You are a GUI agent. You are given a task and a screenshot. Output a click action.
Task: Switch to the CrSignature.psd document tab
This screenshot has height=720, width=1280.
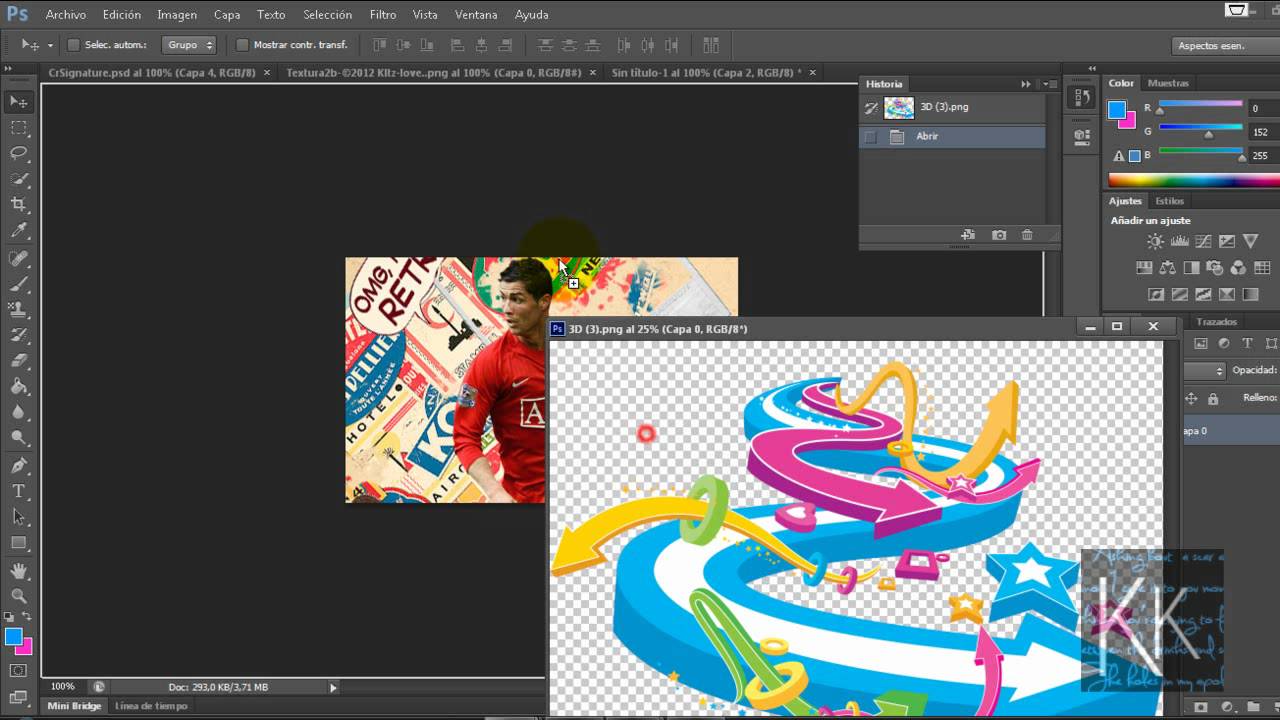click(152, 73)
